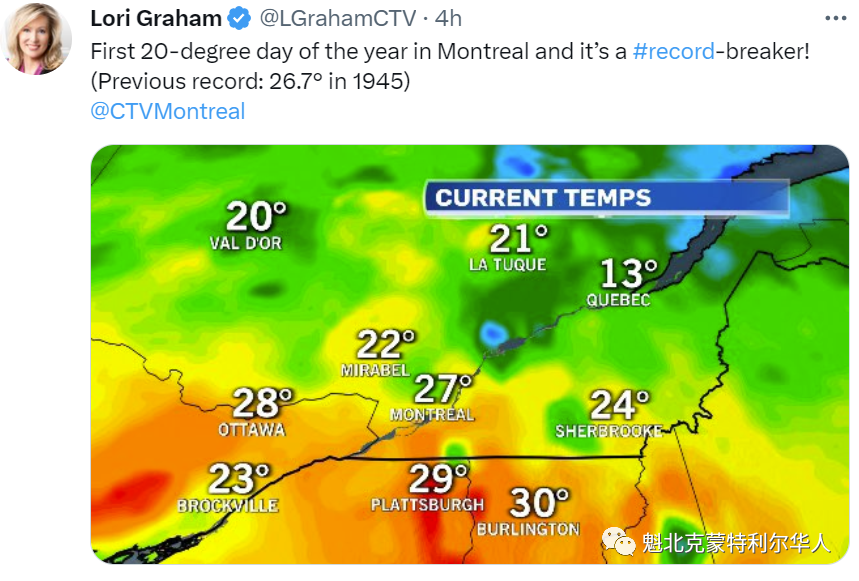Click the Burlington 30° temperature label
Screen dimensions: 859x581
[530, 511]
